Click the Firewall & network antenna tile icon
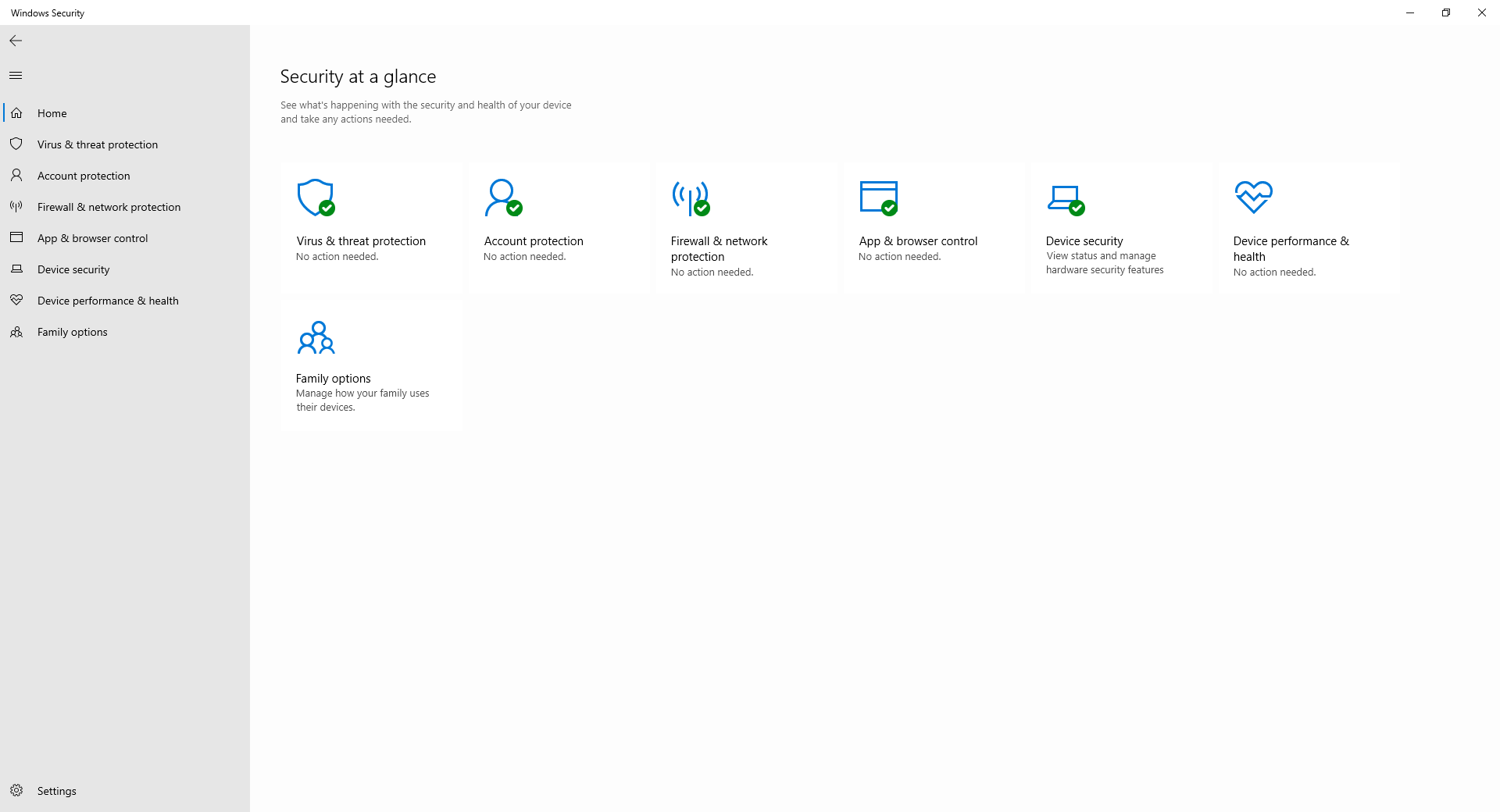1500x812 pixels. 691,198
